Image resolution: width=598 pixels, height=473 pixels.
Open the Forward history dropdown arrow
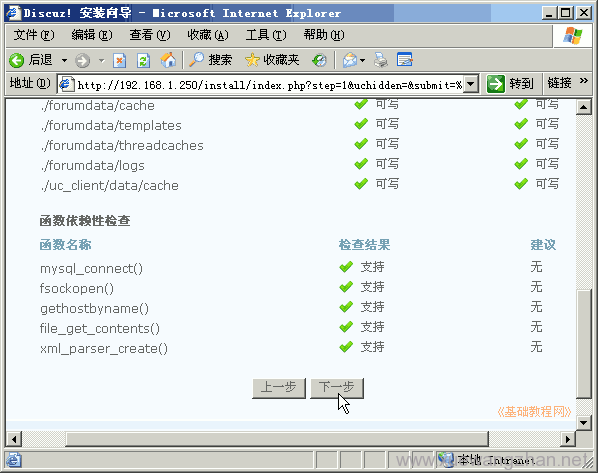pyautogui.click(x=101, y=60)
